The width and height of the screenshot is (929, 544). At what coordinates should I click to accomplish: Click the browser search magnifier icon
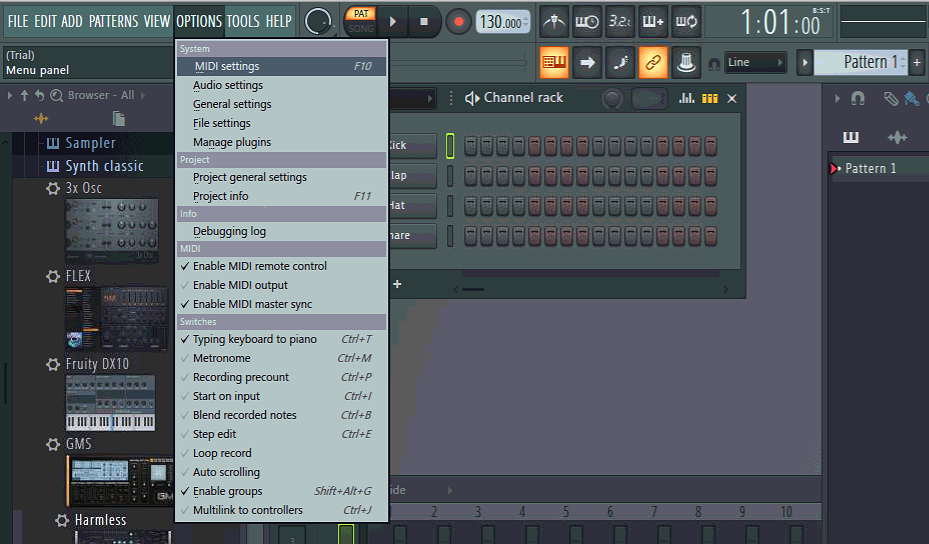tap(56, 95)
